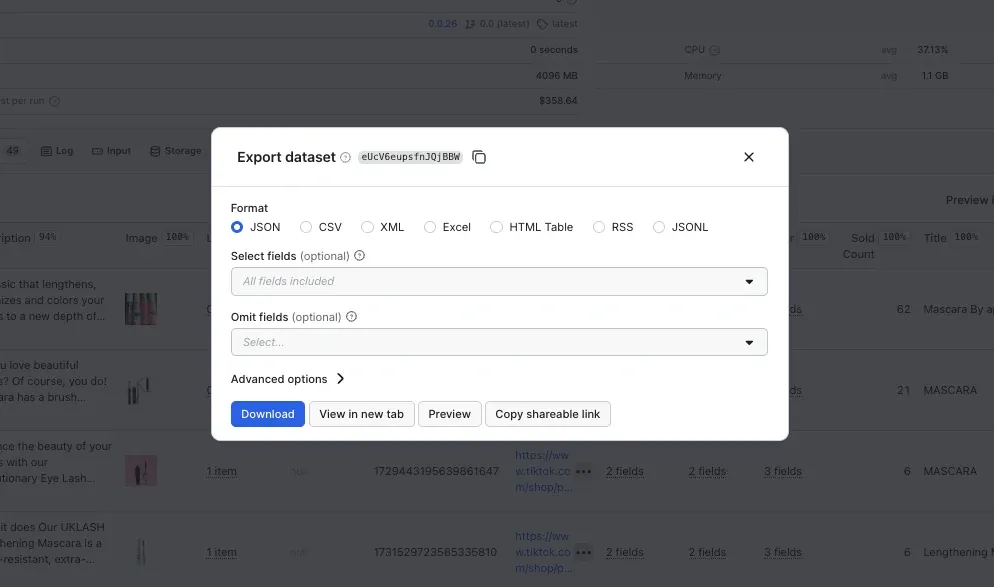
Task: Click the Download button
Action: coord(268,414)
